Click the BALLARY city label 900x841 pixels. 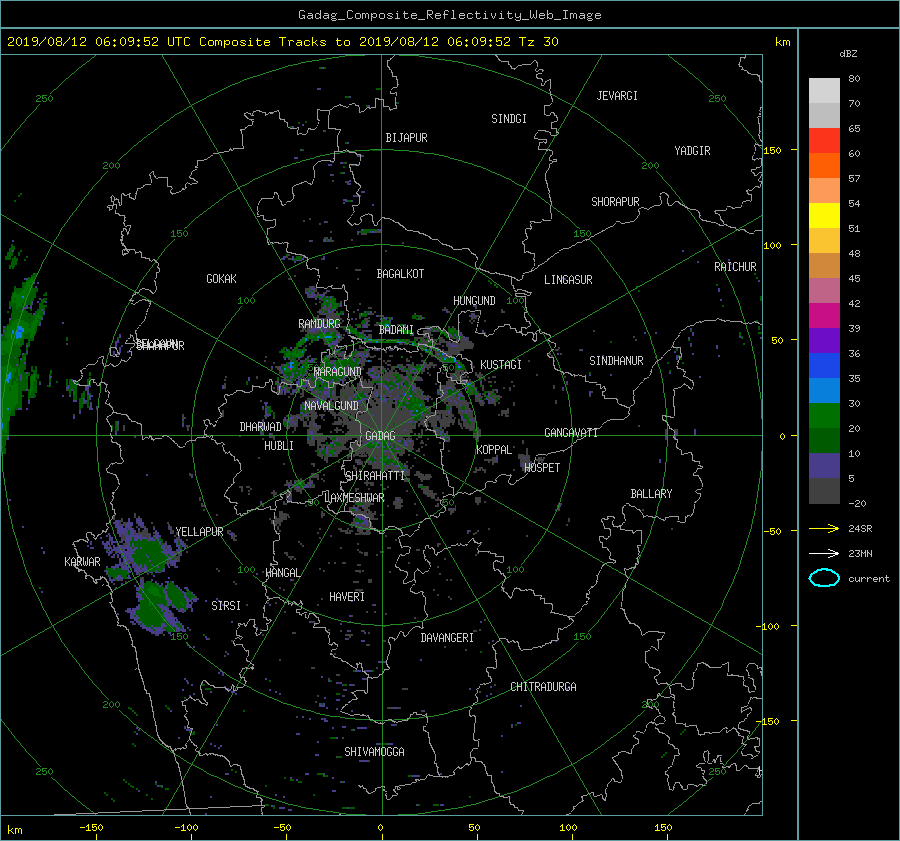pos(651,494)
